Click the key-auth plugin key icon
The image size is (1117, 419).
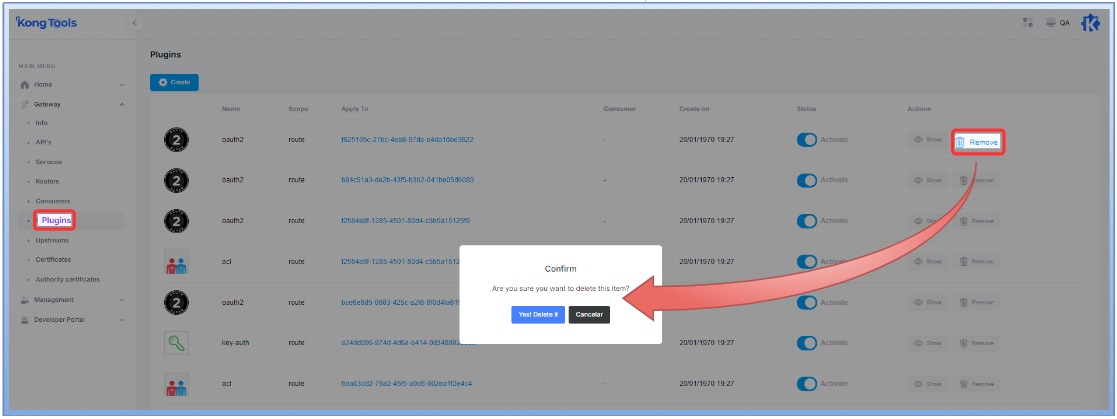point(176,343)
